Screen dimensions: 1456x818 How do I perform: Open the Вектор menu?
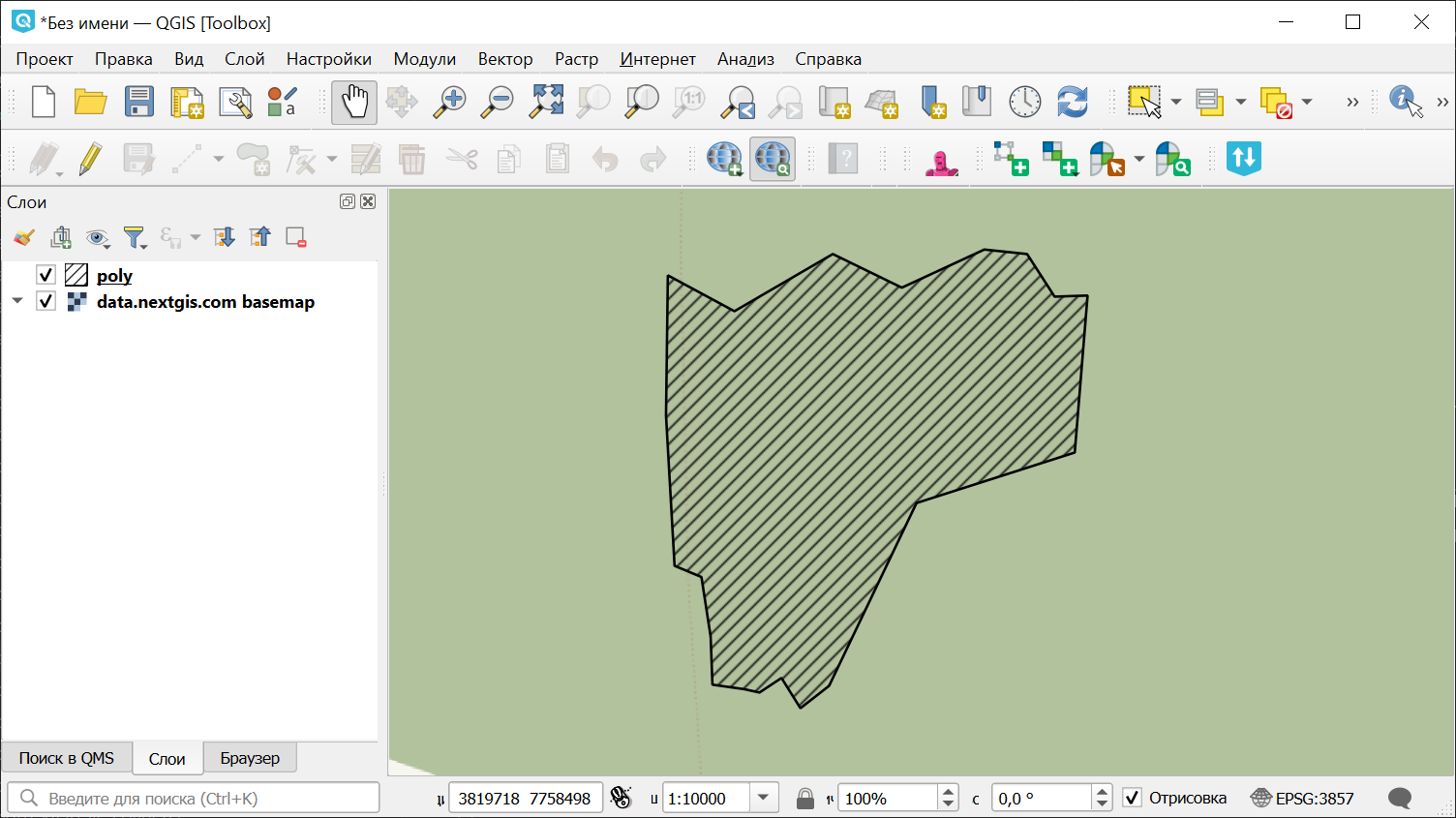coord(505,59)
